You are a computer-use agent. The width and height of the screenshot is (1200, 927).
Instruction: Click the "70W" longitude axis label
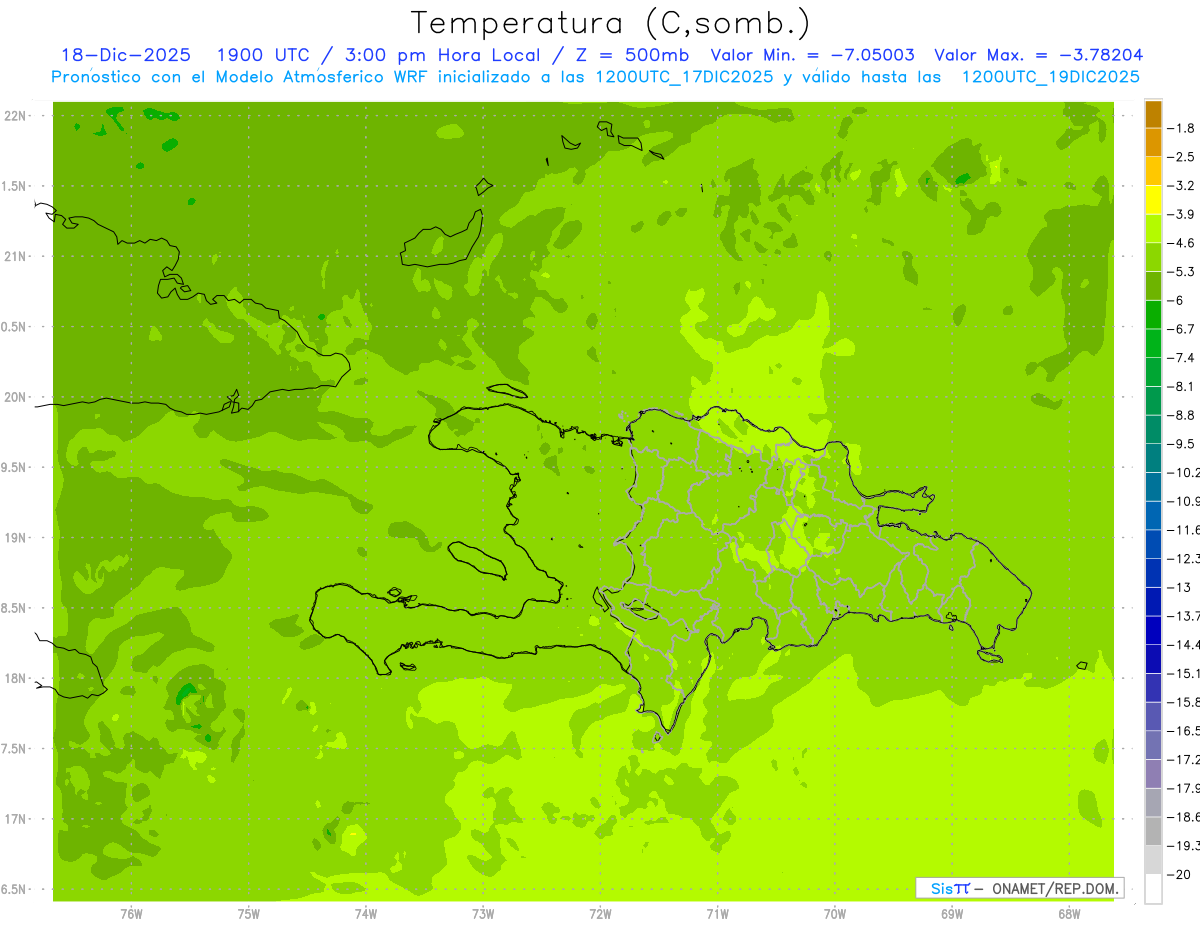tap(835, 914)
